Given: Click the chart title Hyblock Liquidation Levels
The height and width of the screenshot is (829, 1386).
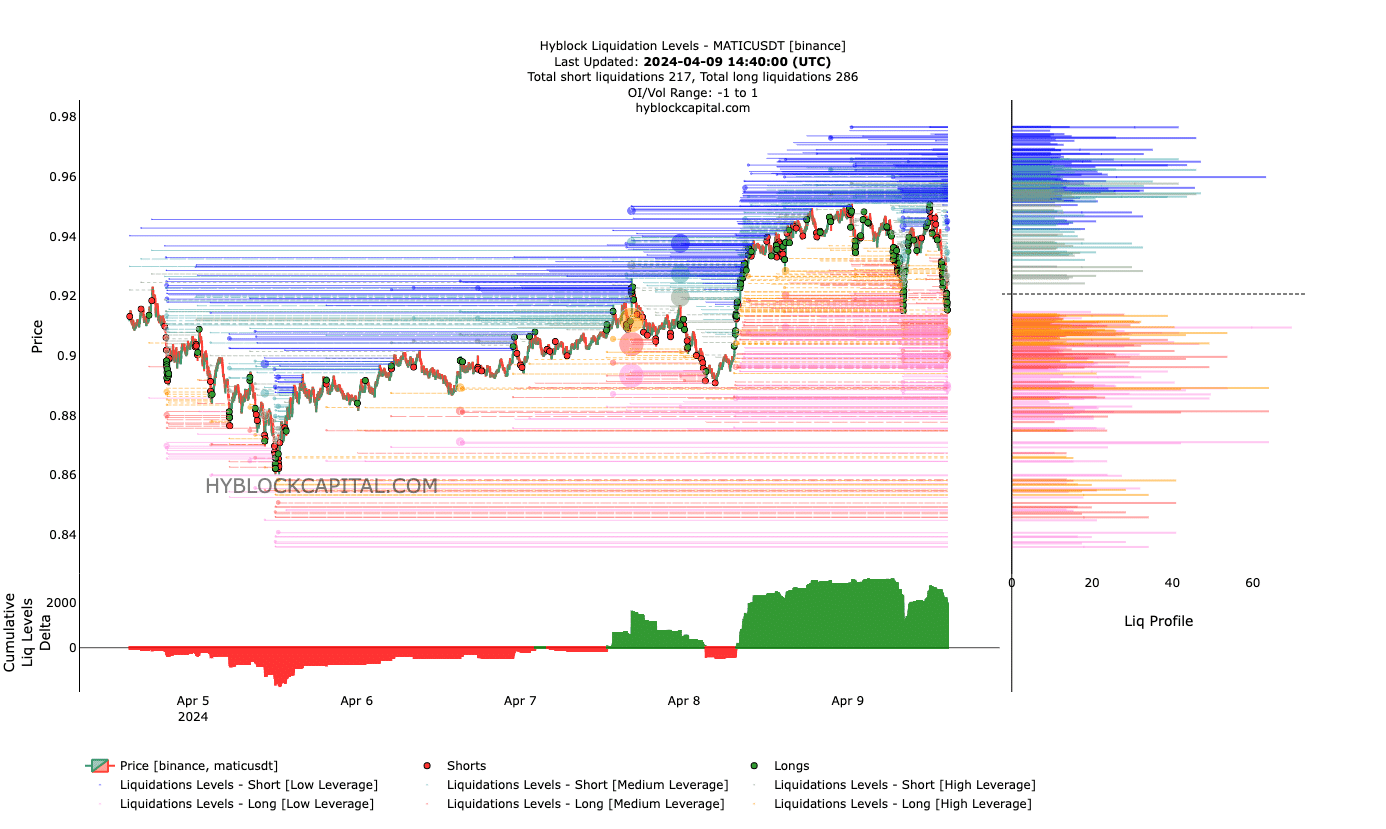Looking at the screenshot, I should click(x=693, y=45).
